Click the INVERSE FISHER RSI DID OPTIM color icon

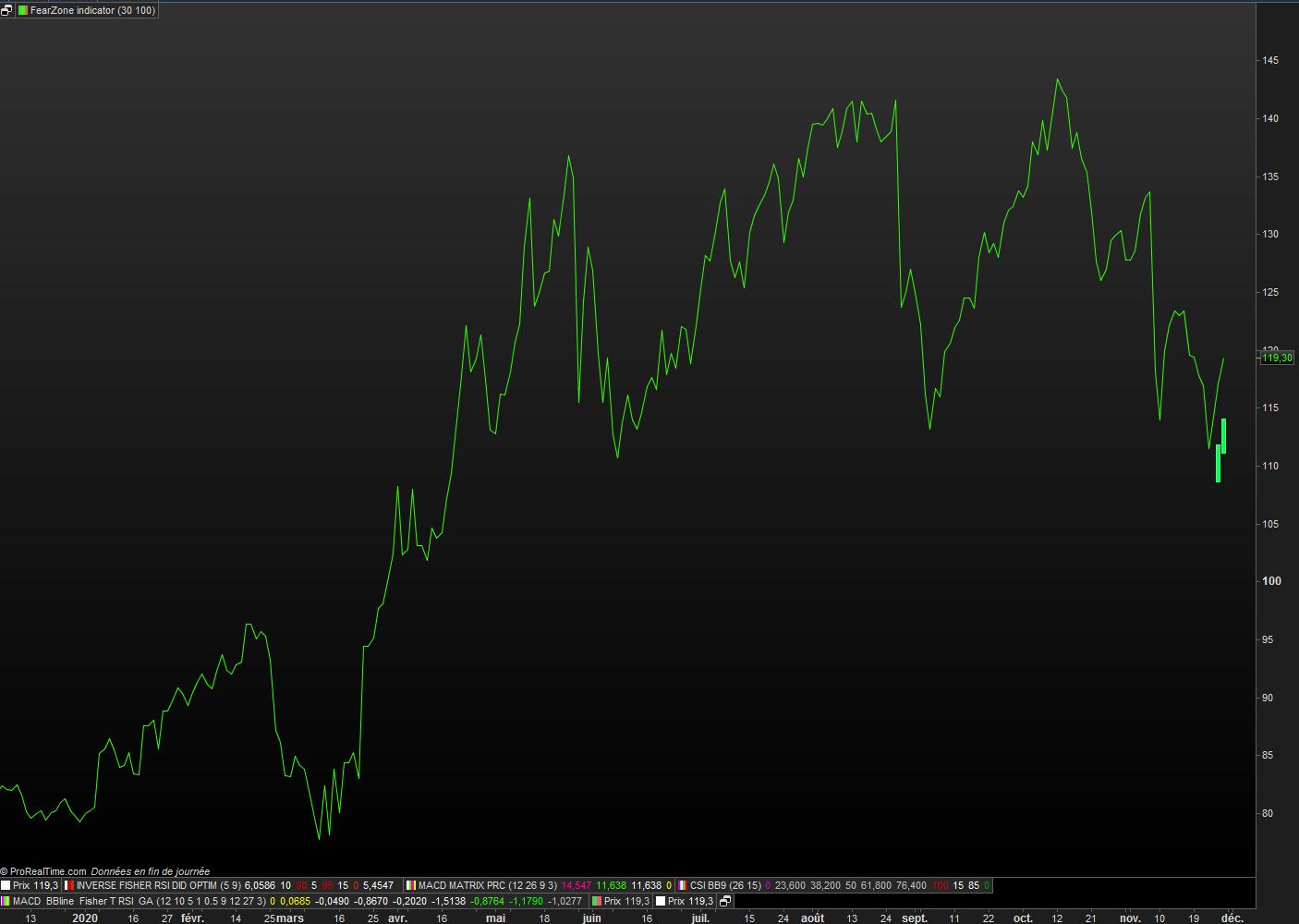(x=68, y=885)
